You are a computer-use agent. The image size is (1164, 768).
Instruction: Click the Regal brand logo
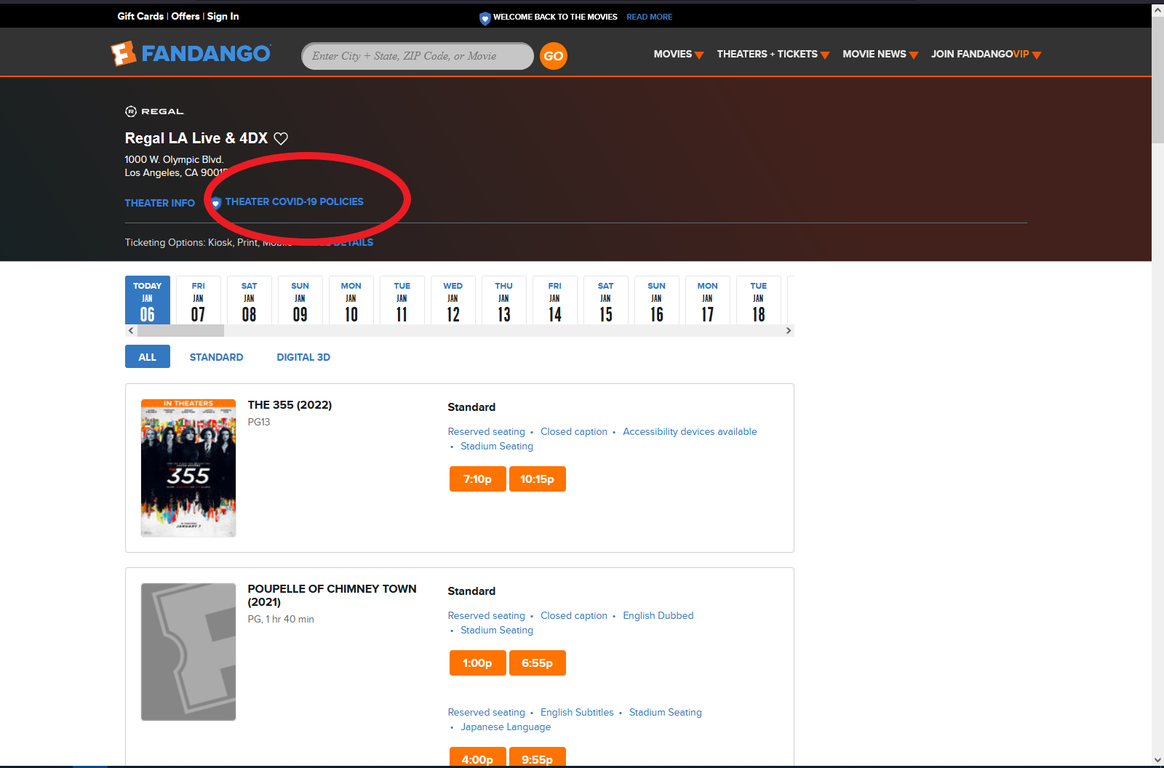click(154, 111)
